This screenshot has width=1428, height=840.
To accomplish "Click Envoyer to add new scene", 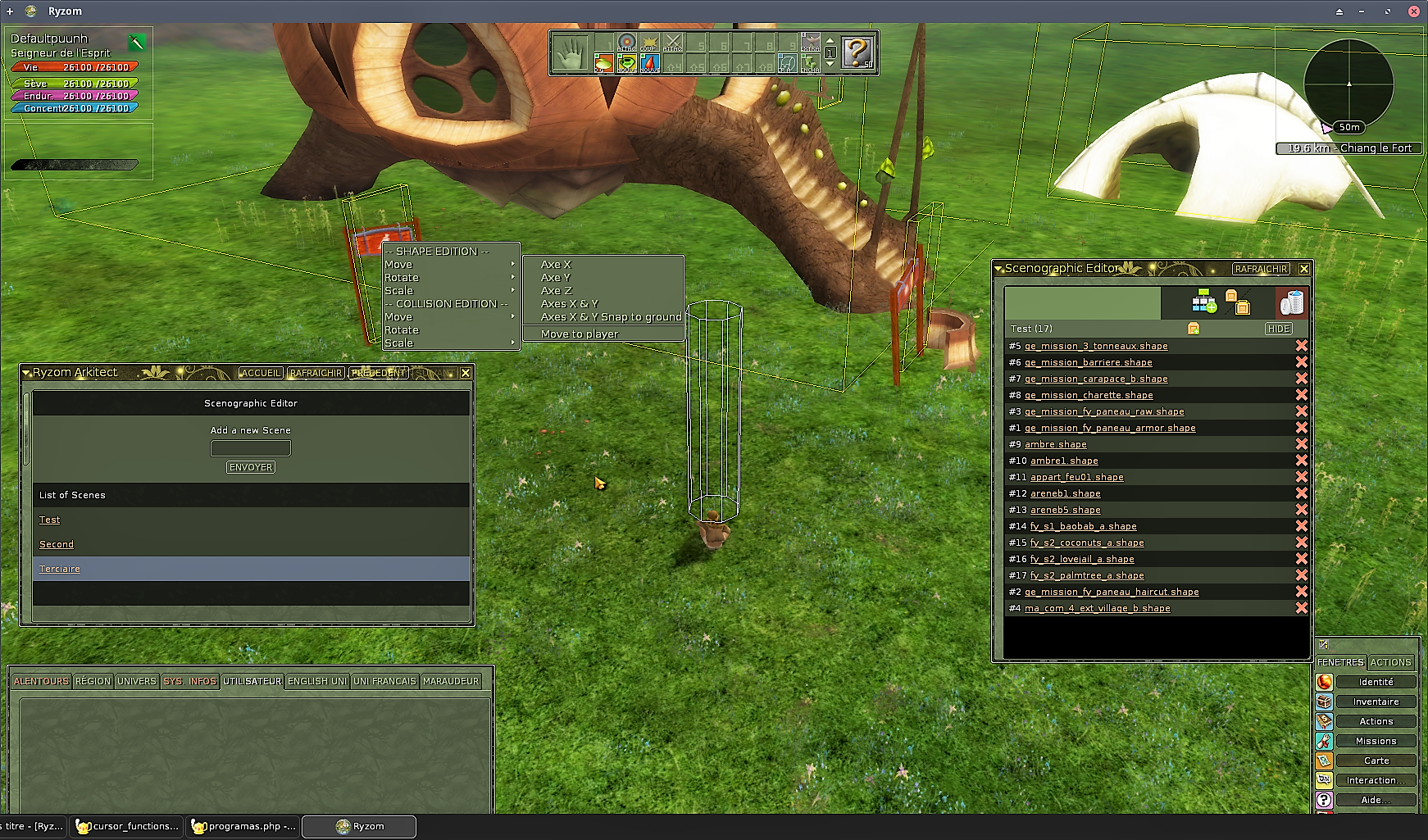I will tap(251, 467).
